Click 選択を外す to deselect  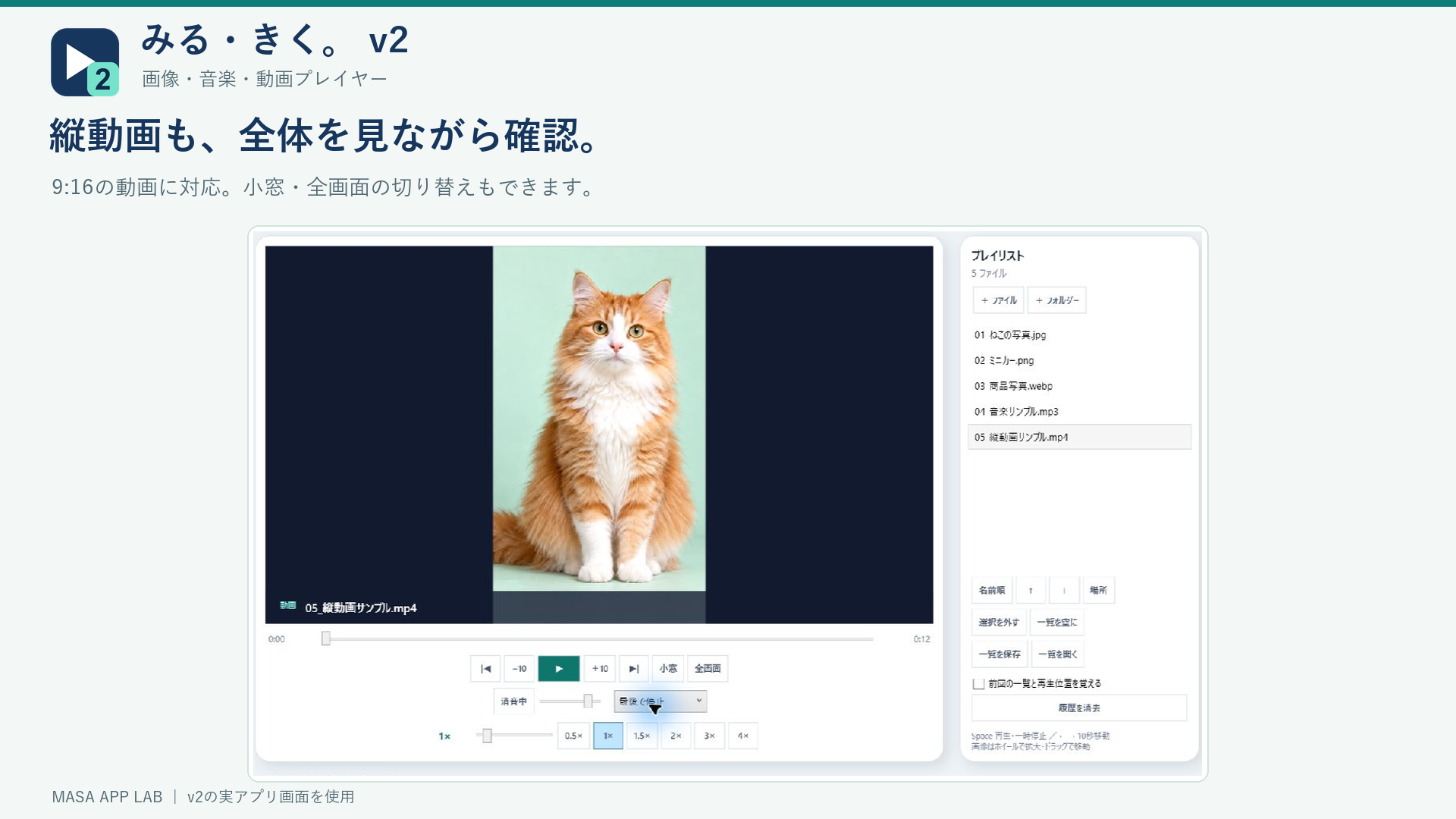(x=999, y=622)
